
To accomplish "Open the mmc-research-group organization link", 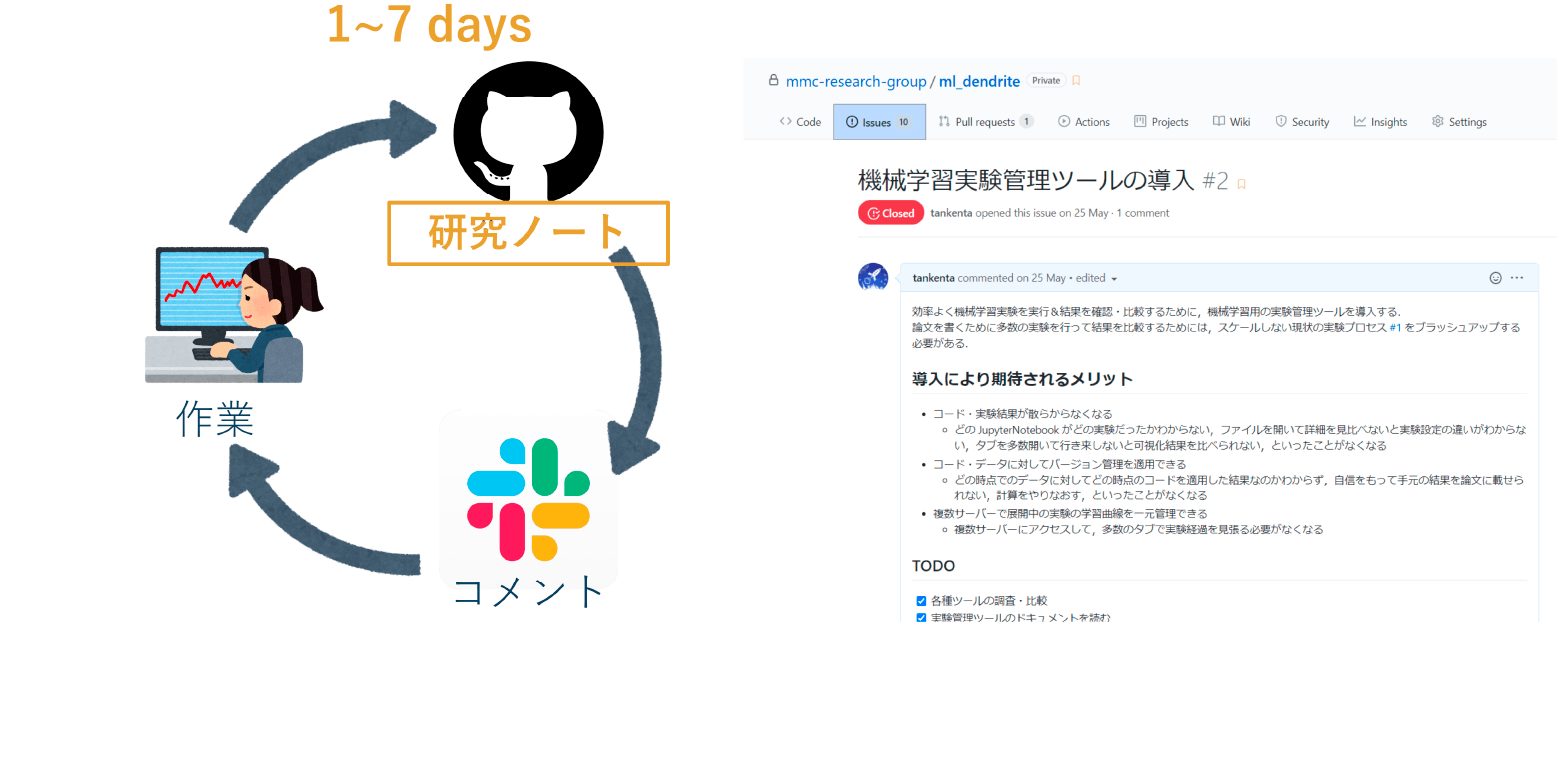I will 856,81.
